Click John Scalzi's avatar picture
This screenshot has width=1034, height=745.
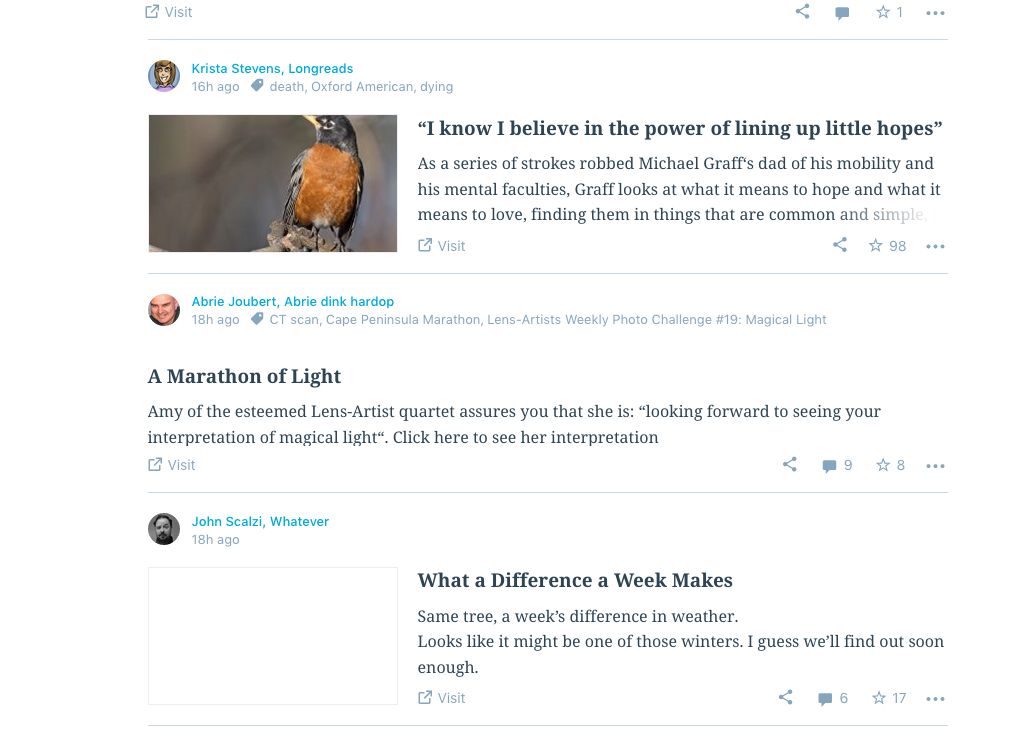[164, 529]
